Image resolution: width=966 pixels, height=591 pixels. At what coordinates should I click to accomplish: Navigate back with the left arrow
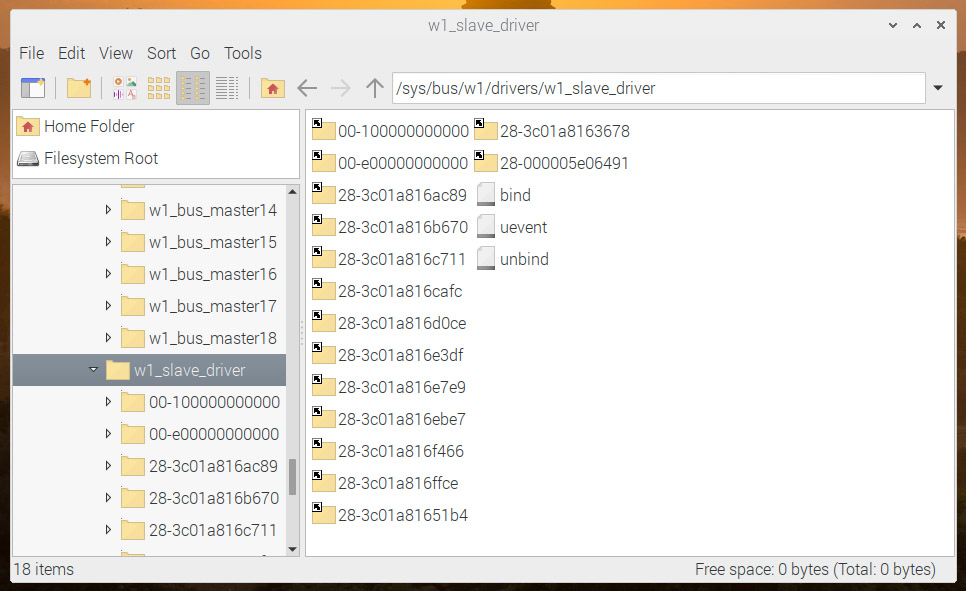coord(307,88)
